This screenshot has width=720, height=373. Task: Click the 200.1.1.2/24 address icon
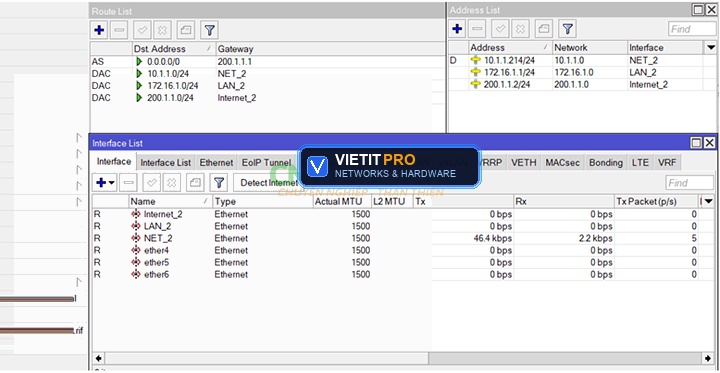476,85
